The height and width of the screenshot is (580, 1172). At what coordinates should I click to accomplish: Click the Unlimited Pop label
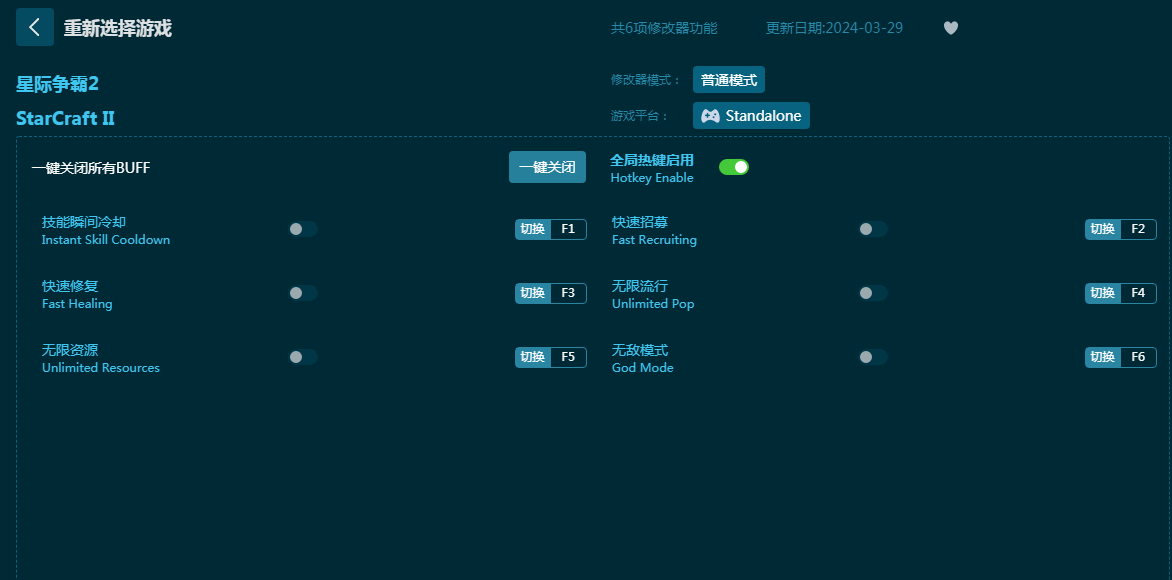[653, 304]
